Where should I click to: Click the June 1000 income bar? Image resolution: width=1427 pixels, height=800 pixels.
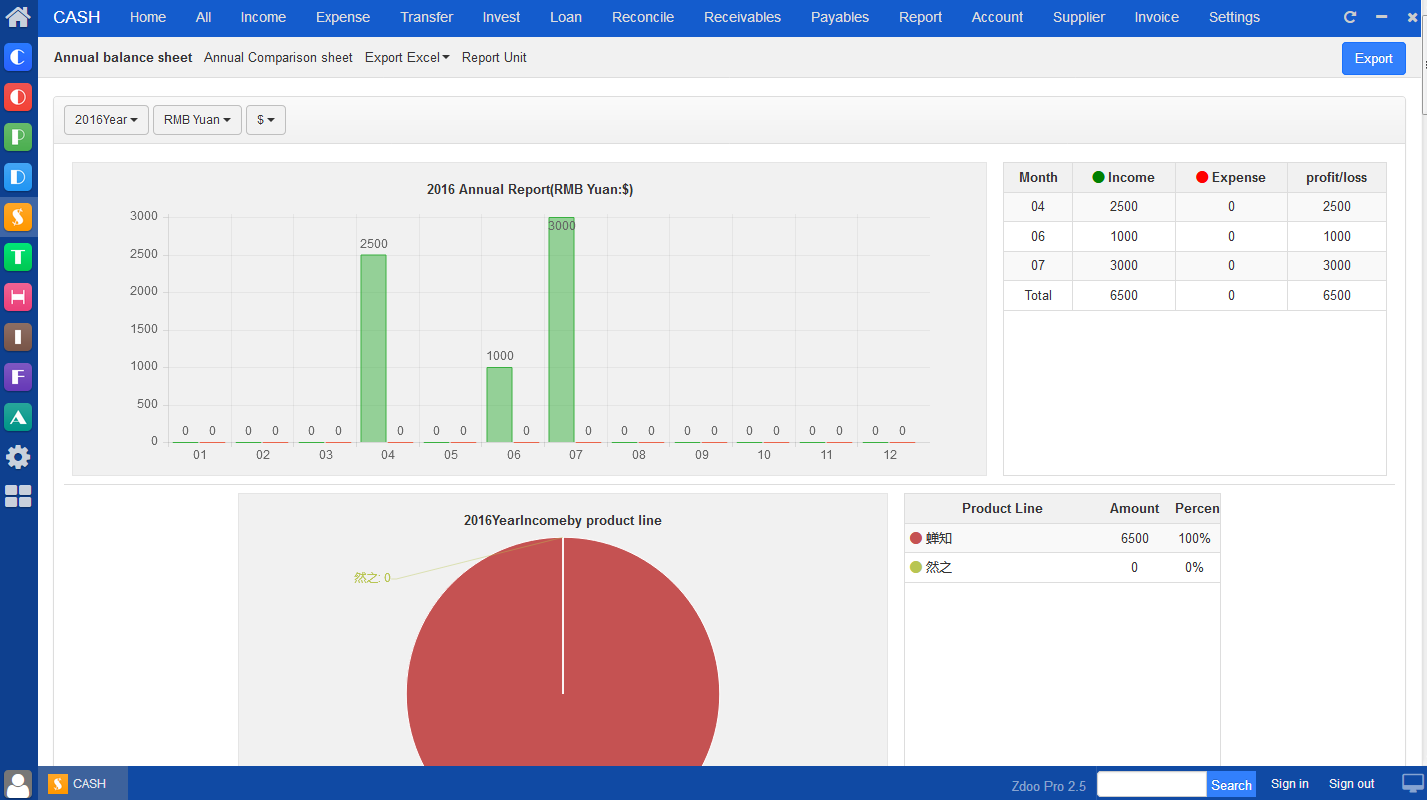tap(499, 405)
